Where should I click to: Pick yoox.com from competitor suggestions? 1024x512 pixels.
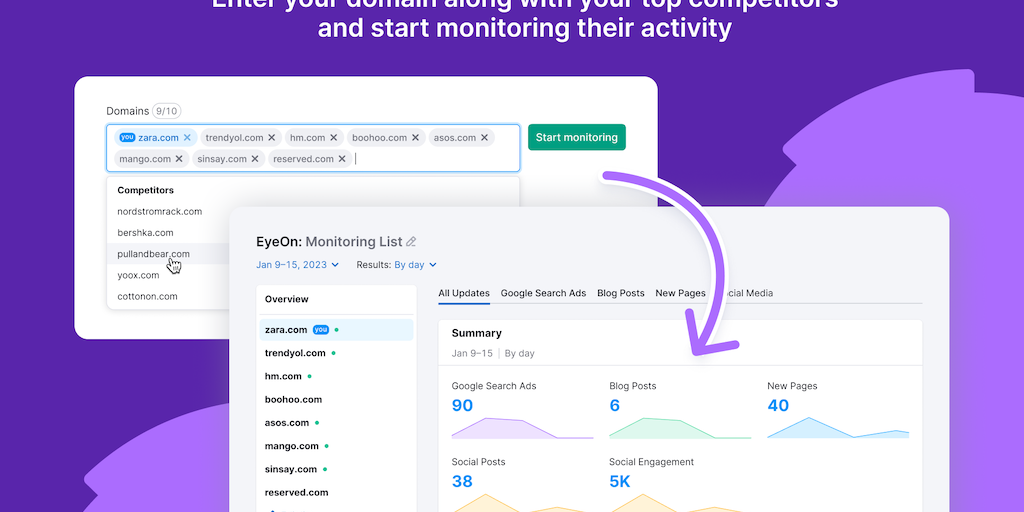tap(138, 275)
